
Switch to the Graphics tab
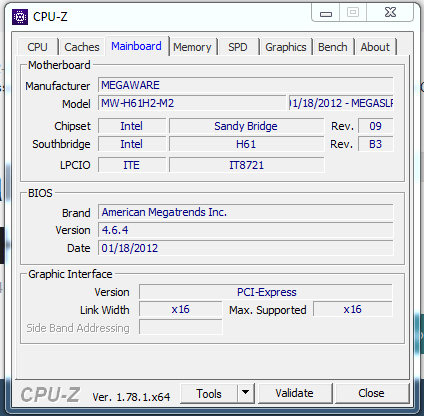(x=286, y=47)
